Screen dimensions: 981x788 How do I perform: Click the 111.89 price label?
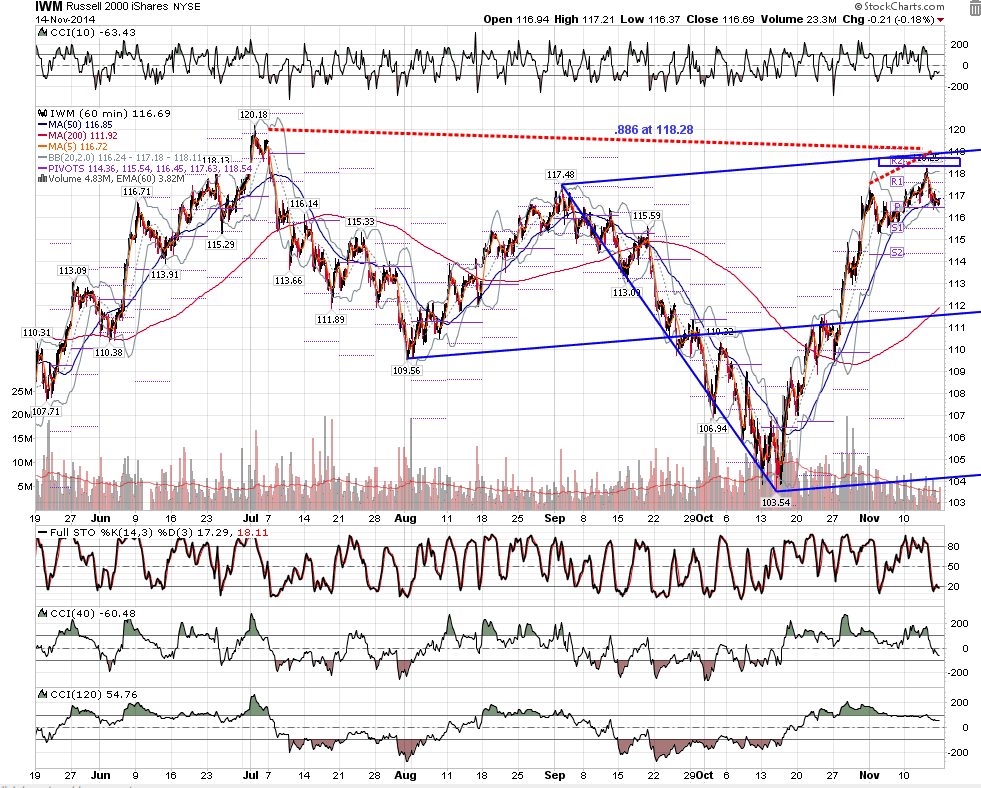pyautogui.click(x=330, y=320)
